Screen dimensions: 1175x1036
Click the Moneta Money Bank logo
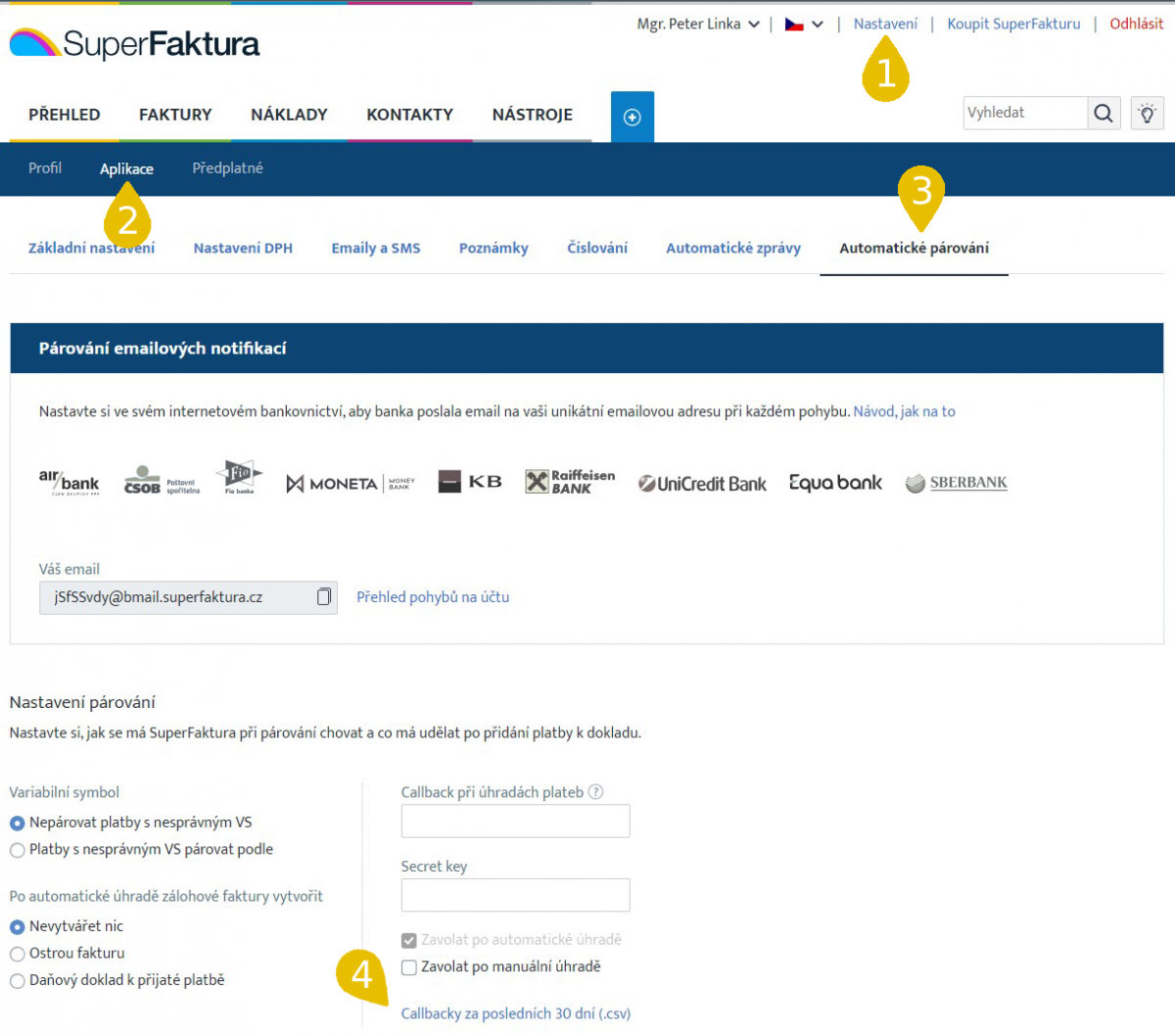351,483
